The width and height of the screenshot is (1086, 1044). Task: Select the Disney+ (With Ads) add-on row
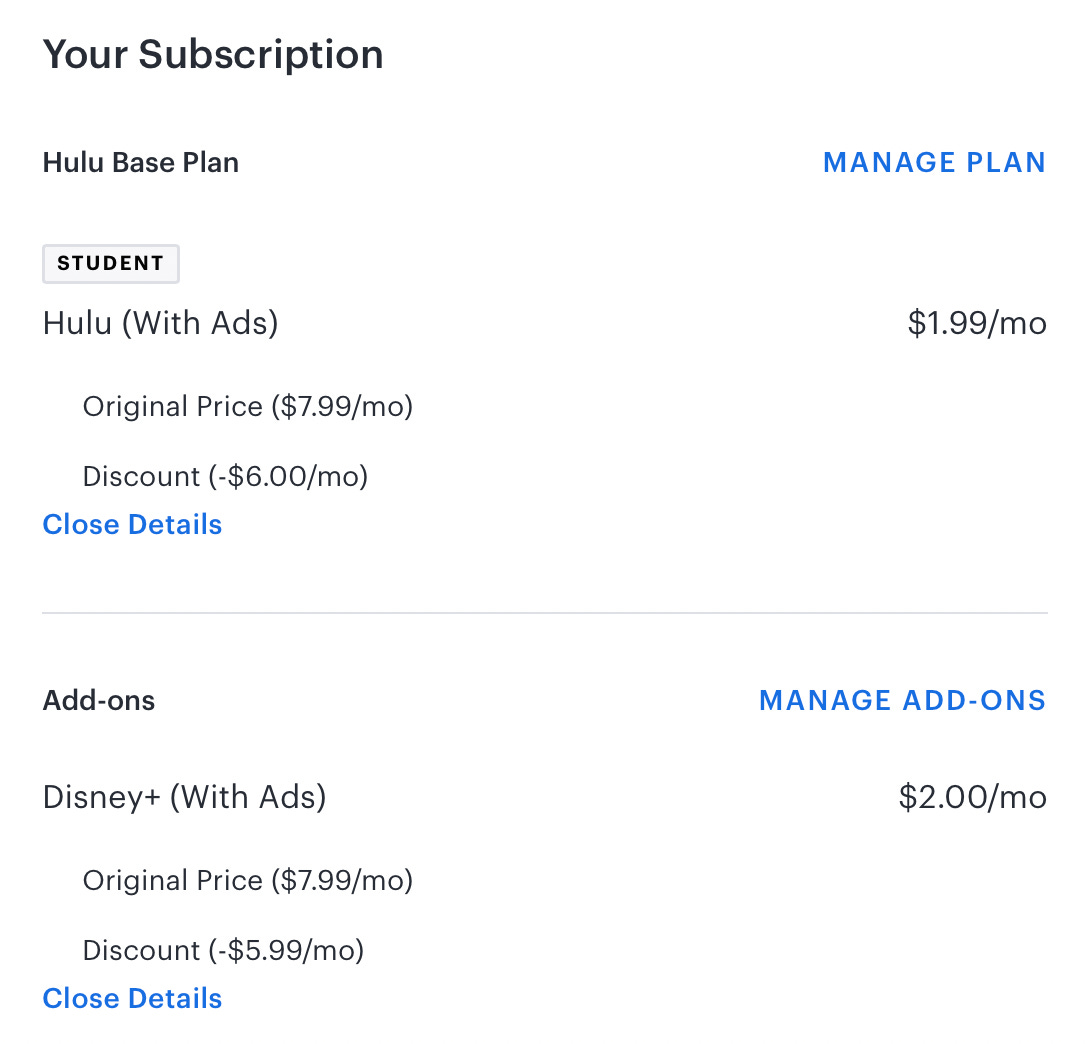[x=184, y=797]
